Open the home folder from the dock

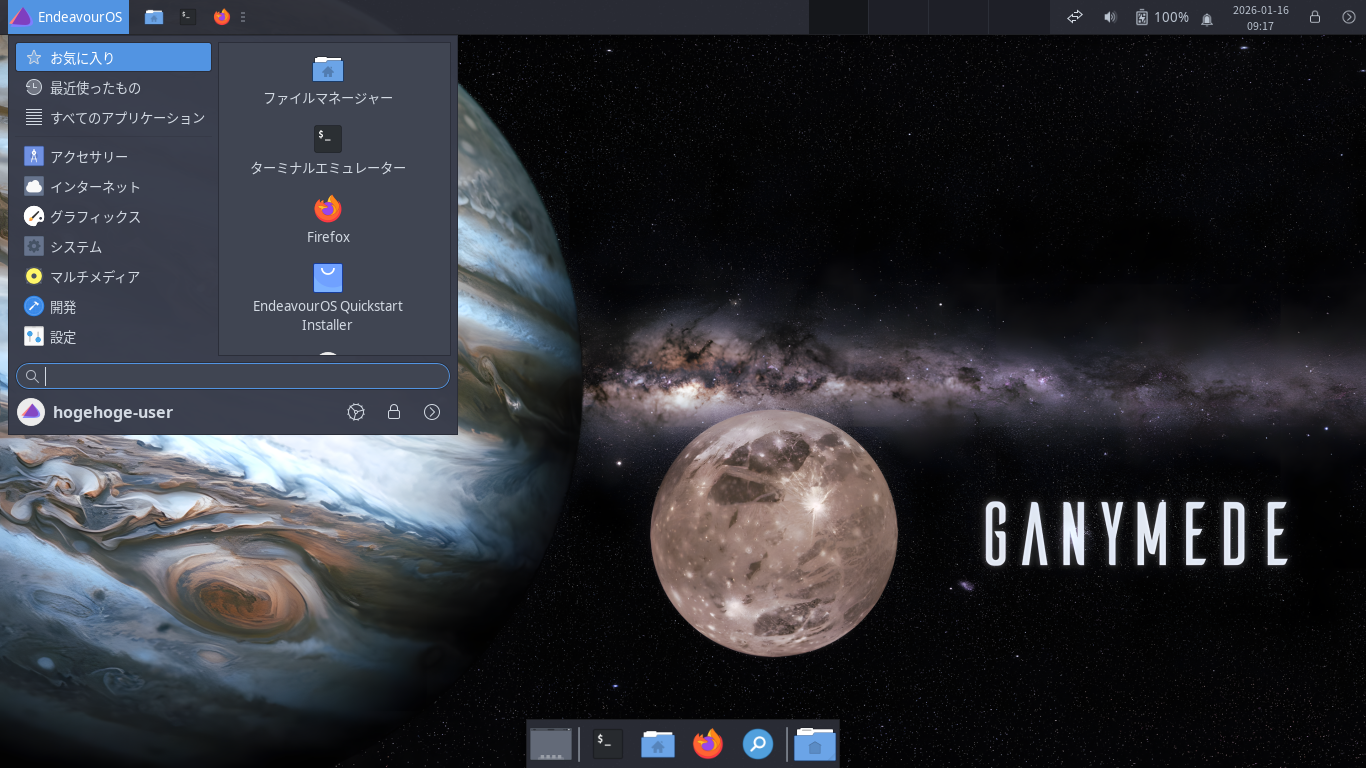[x=657, y=744]
